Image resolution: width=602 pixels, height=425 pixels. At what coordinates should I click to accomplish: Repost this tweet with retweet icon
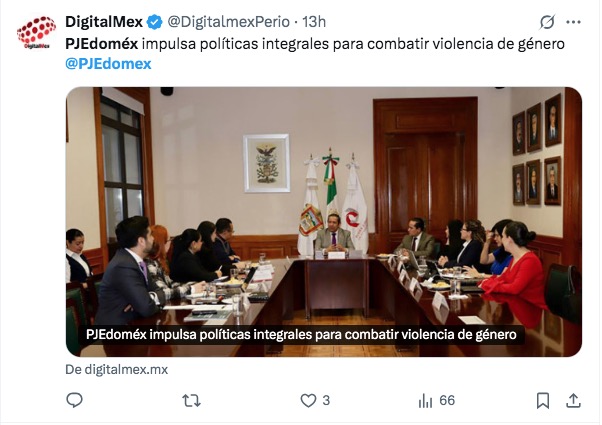click(x=191, y=401)
